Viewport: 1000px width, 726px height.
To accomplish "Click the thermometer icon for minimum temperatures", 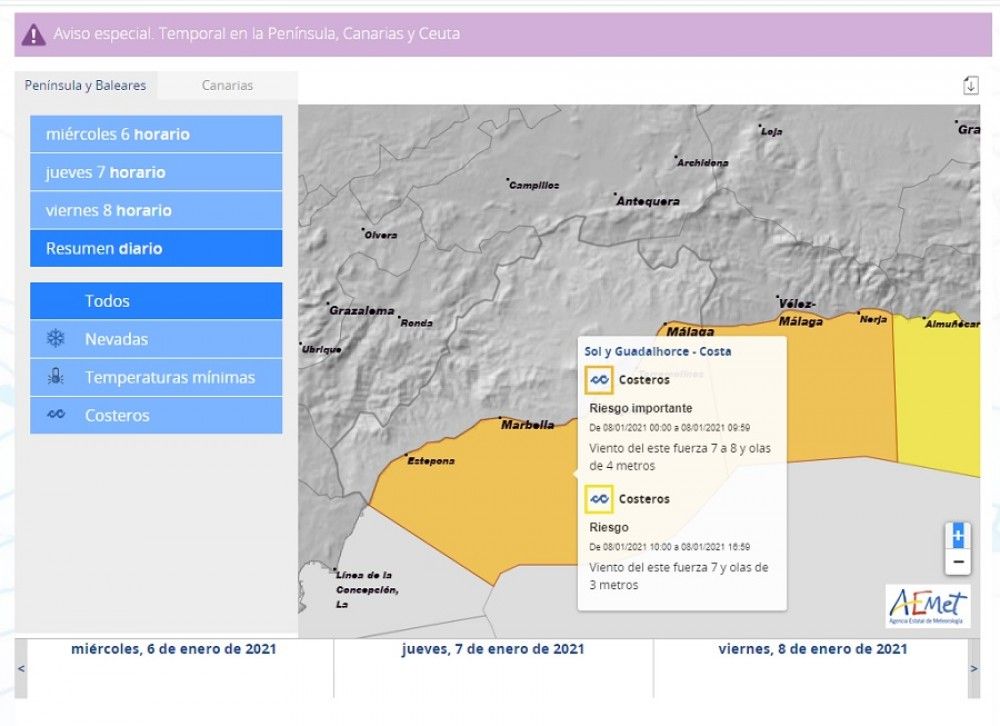I will tap(56, 377).
